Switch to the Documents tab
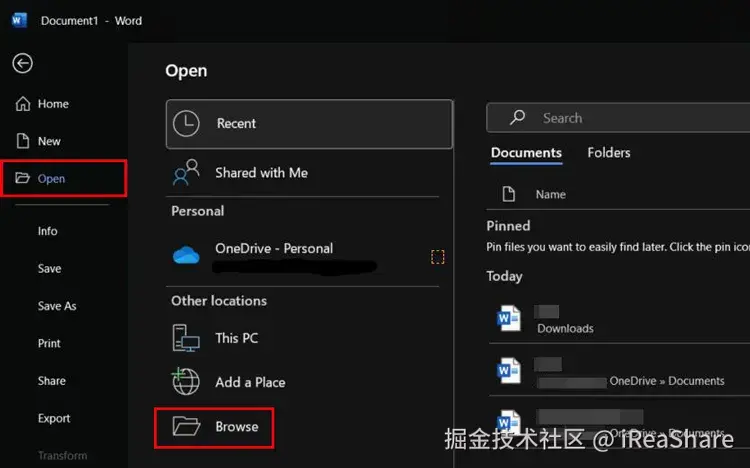 click(526, 153)
